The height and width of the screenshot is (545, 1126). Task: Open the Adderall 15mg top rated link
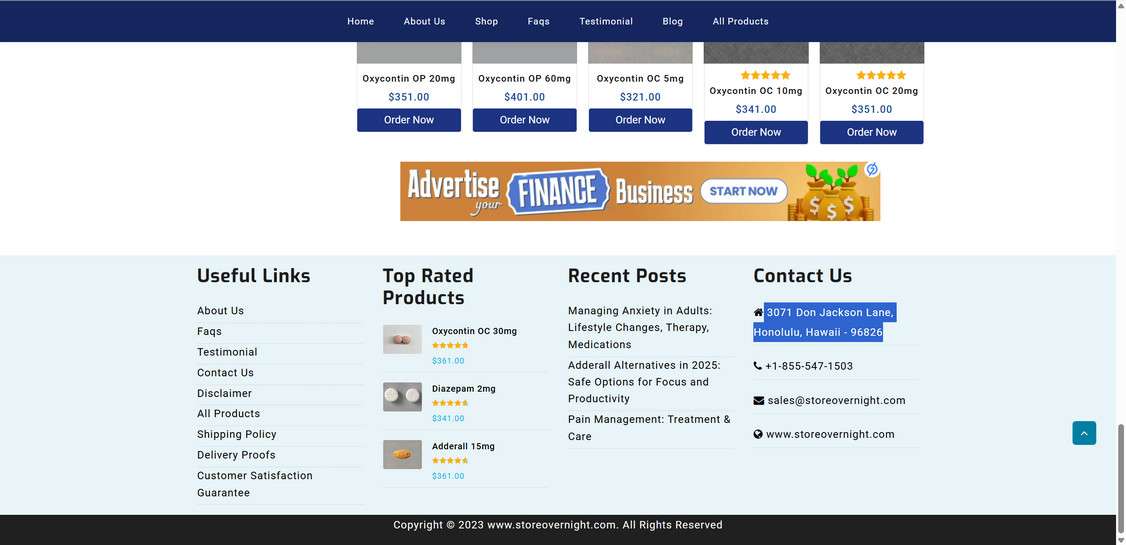coord(463,447)
